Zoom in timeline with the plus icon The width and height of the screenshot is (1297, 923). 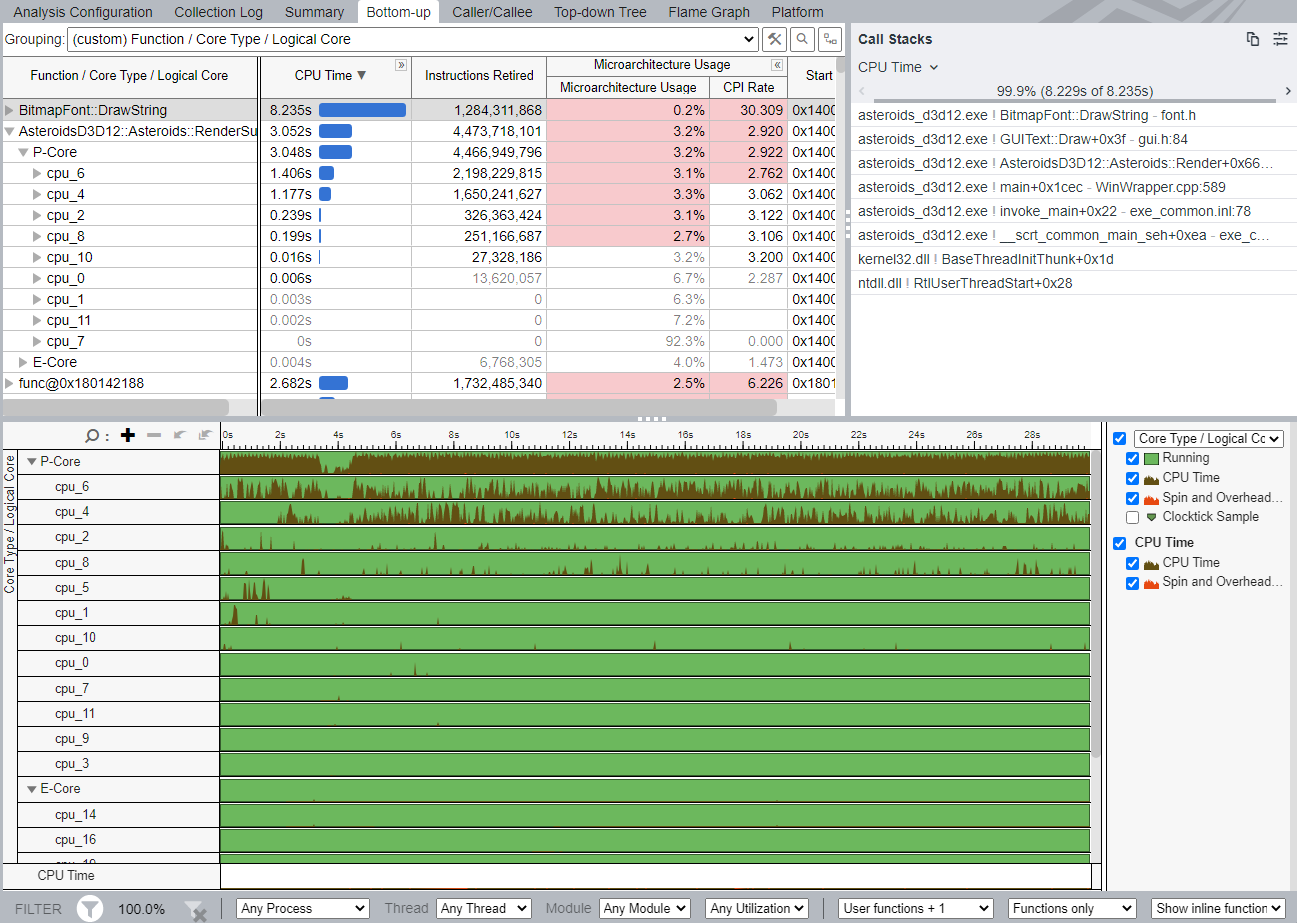point(127,435)
